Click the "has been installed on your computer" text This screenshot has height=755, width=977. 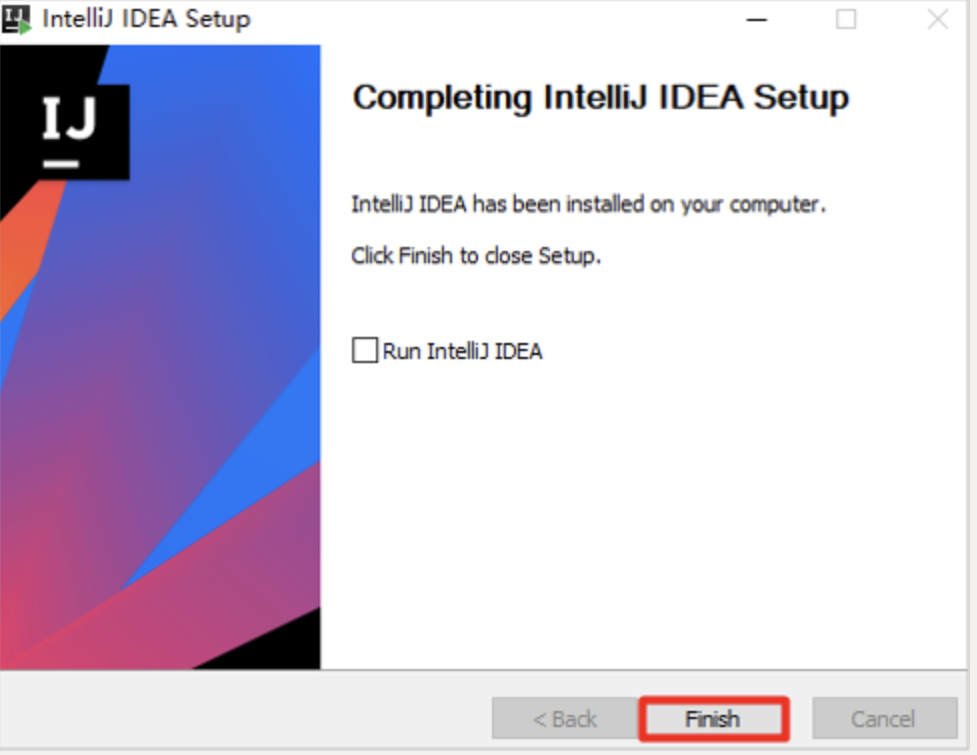(x=649, y=204)
